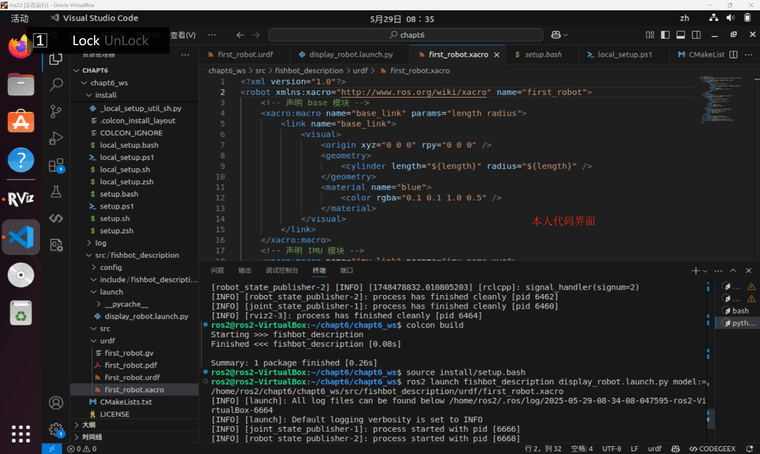Open the Debug Console panel tab

282,270
